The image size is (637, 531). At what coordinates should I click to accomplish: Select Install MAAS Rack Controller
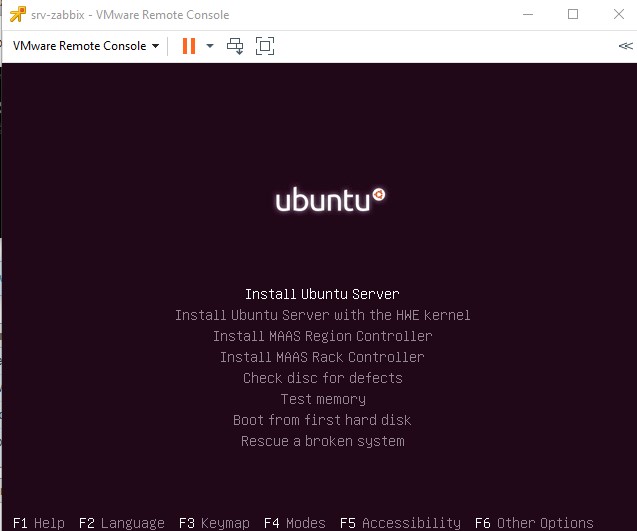pyautogui.click(x=322, y=357)
